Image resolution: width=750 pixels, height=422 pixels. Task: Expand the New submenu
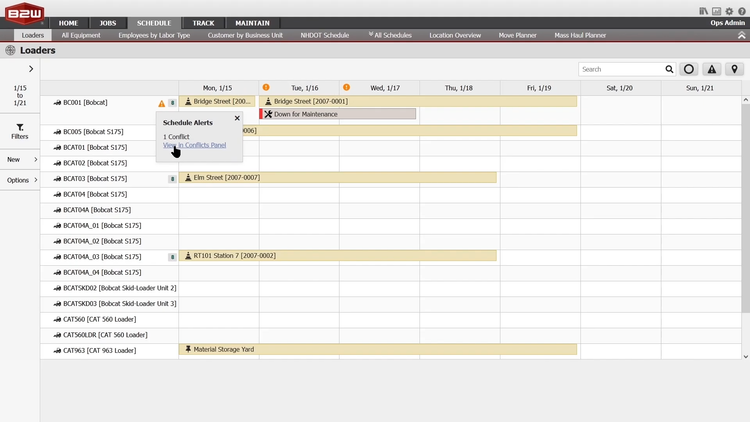[x=20, y=159]
